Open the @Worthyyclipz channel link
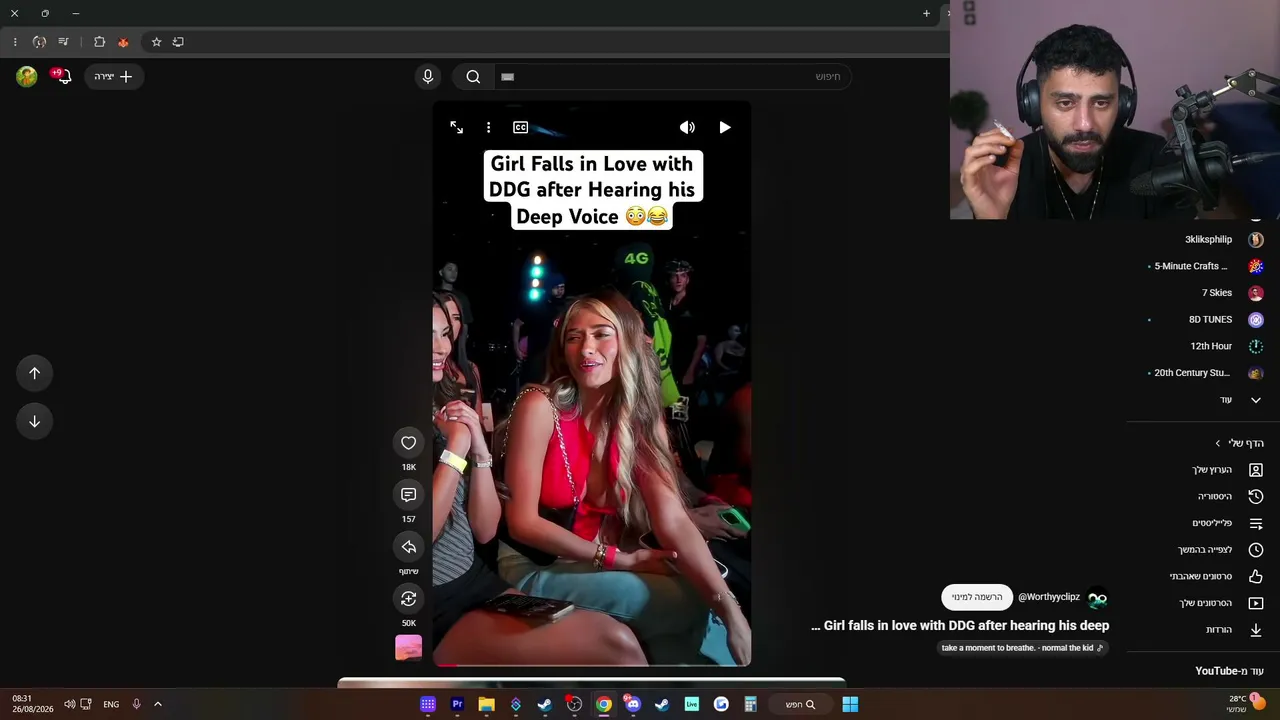The width and height of the screenshot is (1280, 720). pos(1049,597)
